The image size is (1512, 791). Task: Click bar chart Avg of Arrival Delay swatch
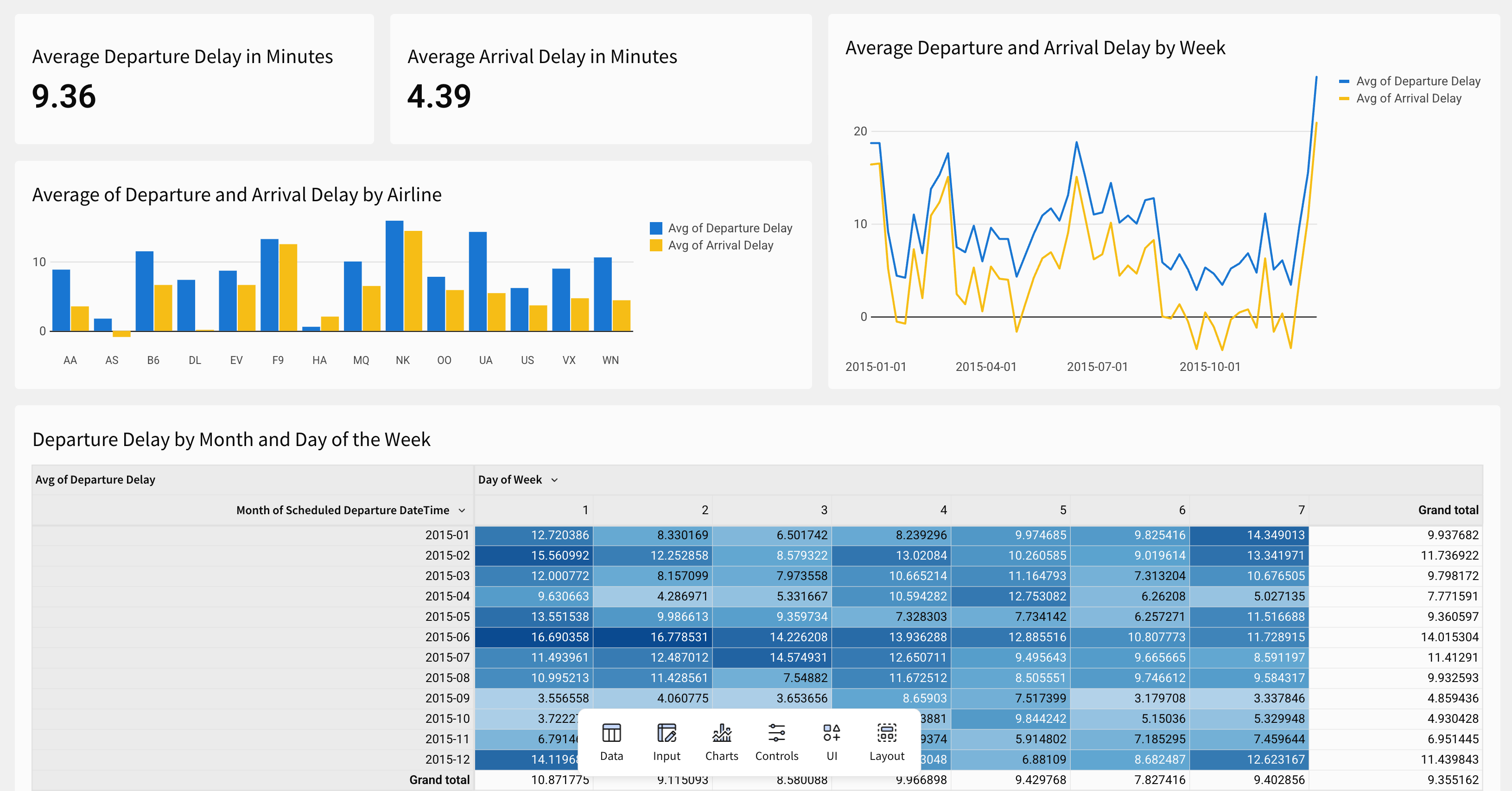(655, 245)
